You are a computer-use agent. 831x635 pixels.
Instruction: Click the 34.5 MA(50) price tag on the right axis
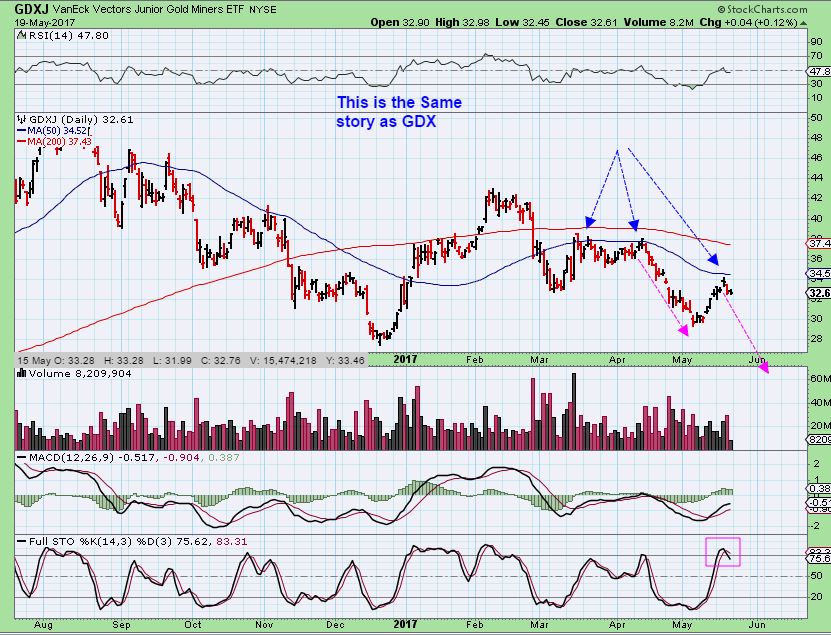click(819, 274)
